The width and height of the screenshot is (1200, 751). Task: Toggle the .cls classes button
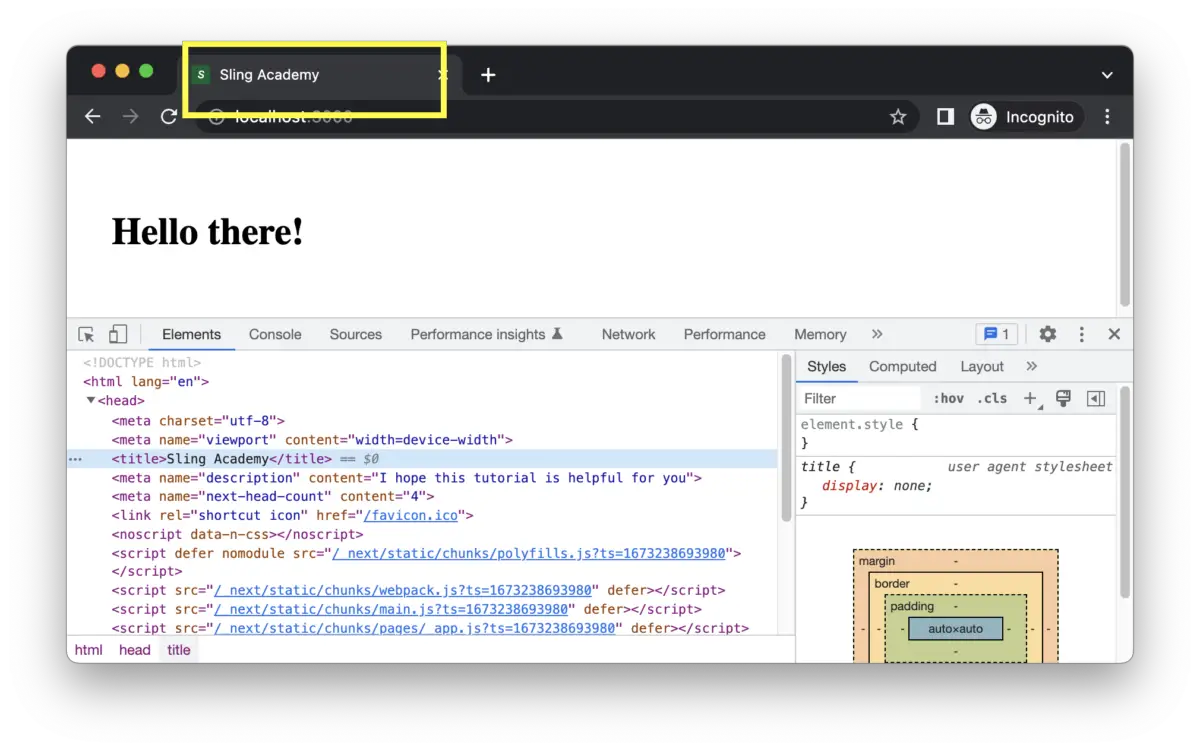click(x=992, y=398)
